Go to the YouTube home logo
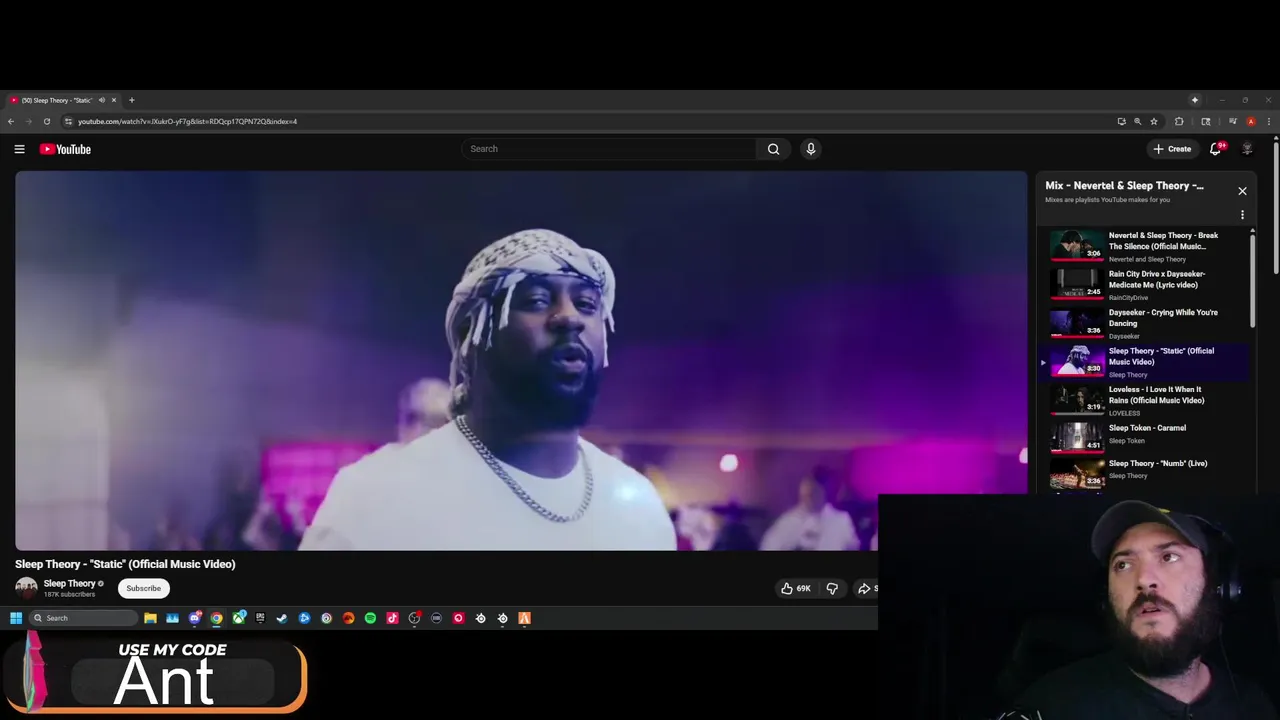This screenshot has width=1280, height=720. pos(65,149)
